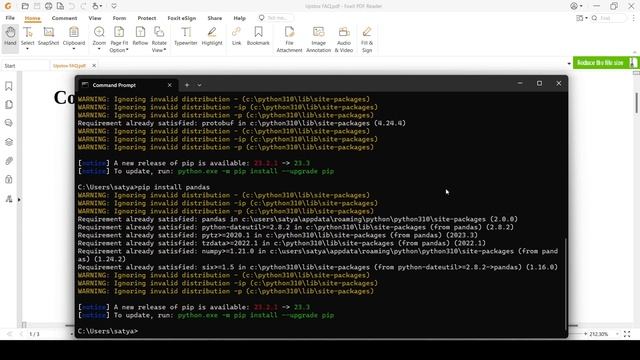Open the File menu
This screenshot has width=640, height=360.
[x=10, y=18]
